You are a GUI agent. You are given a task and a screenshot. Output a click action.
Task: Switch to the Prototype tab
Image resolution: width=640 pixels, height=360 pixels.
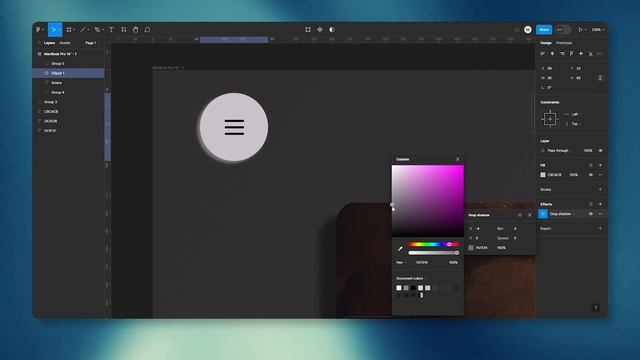564,43
